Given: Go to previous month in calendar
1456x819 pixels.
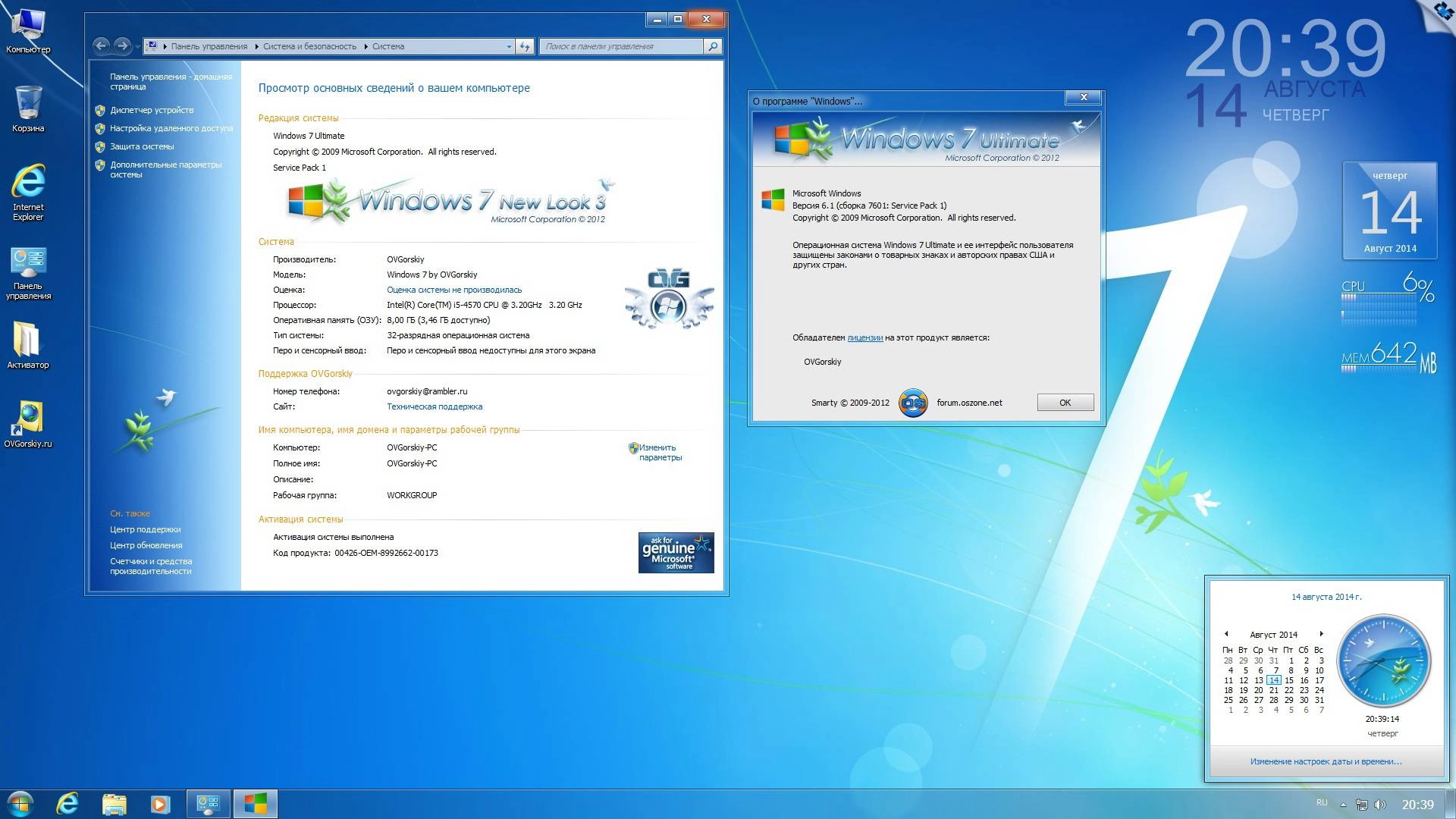Looking at the screenshot, I should (x=1226, y=634).
